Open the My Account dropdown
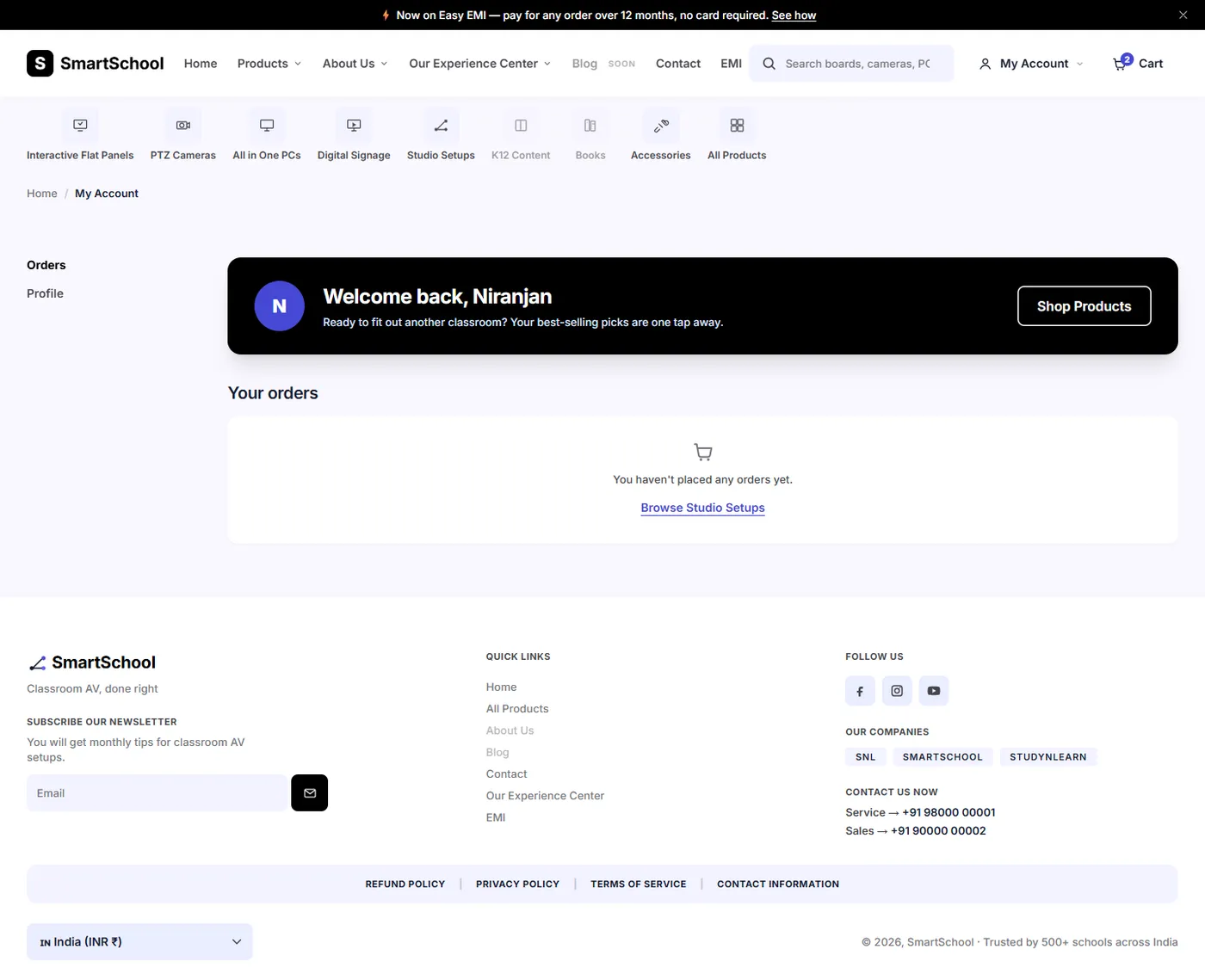Viewport: 1205px width, 980px height. pos(1031,64)
